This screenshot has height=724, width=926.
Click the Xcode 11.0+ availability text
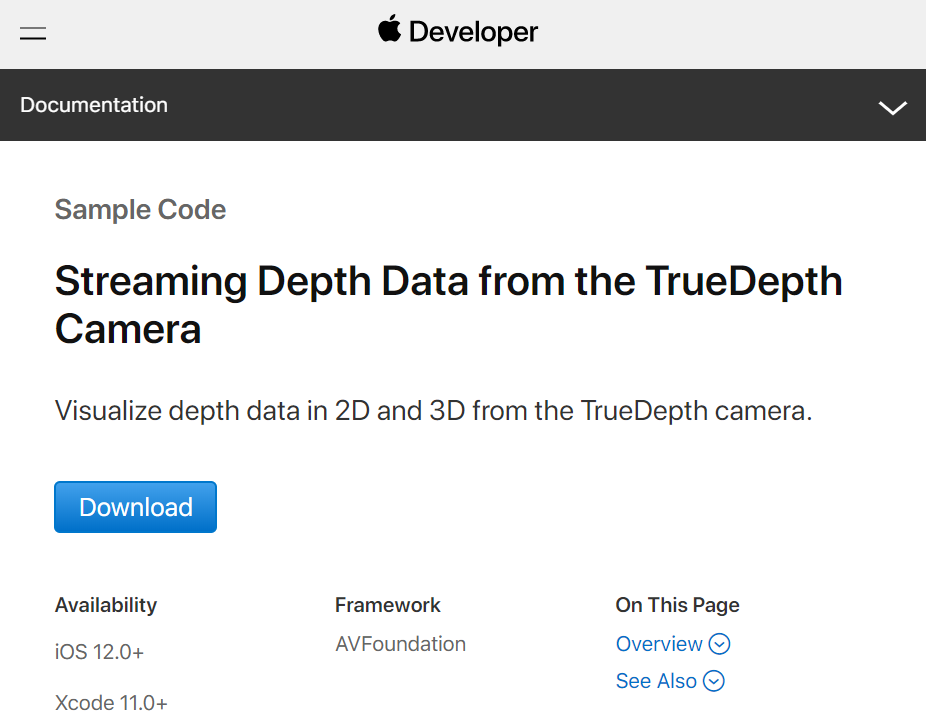click(x=111, y=703)
